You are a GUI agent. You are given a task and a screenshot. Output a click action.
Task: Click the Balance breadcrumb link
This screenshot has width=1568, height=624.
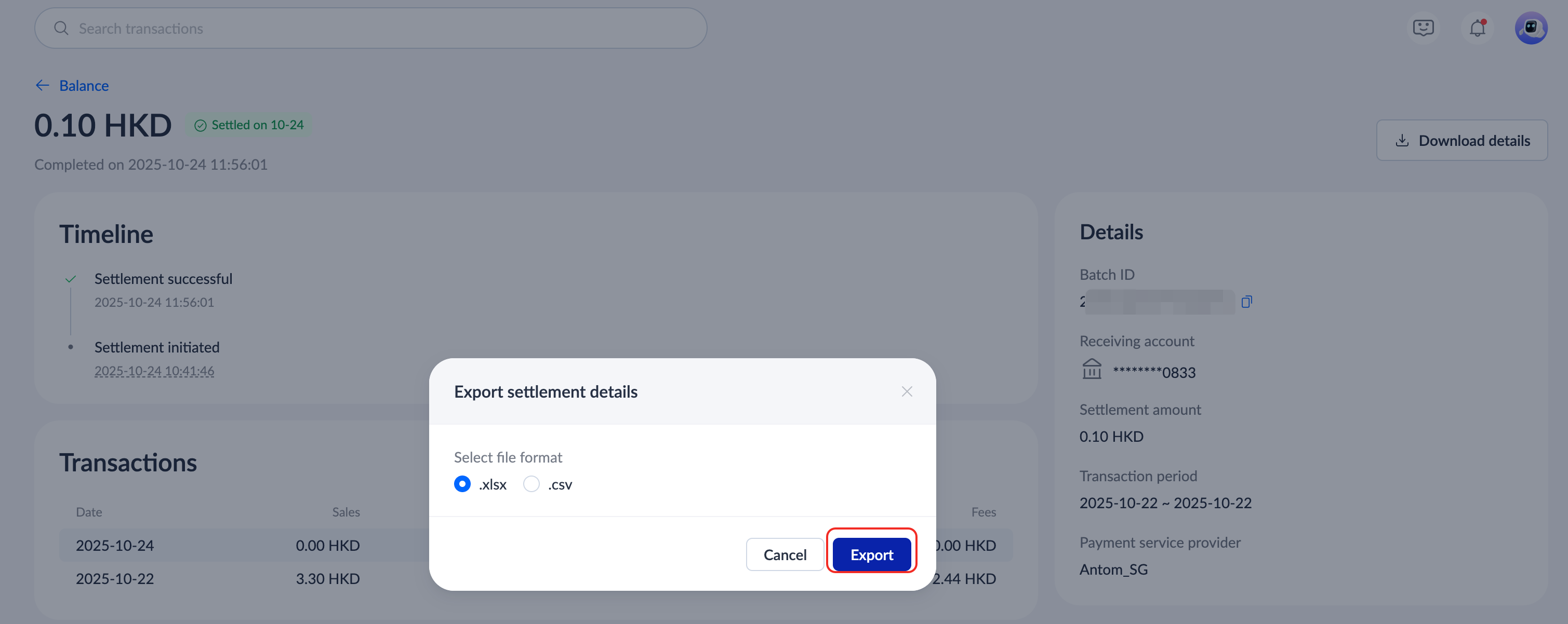point(84,86)
